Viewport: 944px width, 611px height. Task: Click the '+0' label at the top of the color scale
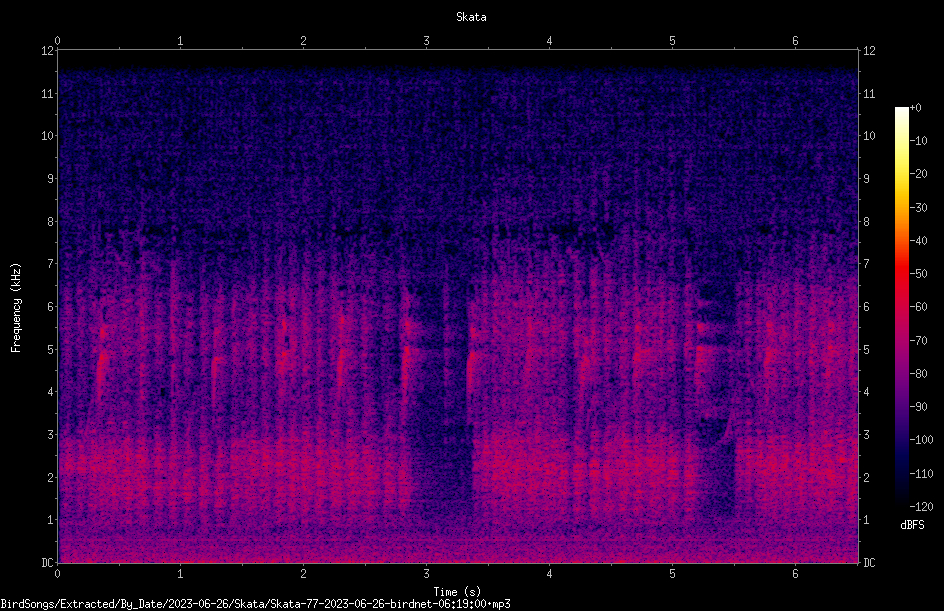915,108
